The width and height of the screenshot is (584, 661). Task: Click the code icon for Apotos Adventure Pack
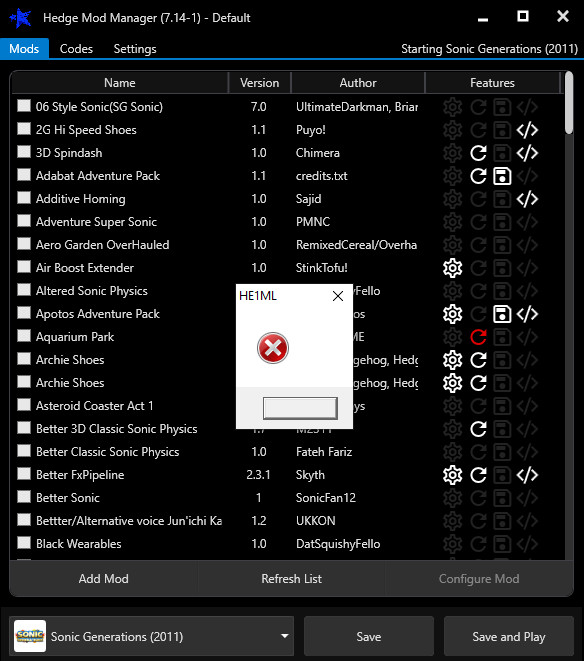click(x=527, y=314)
